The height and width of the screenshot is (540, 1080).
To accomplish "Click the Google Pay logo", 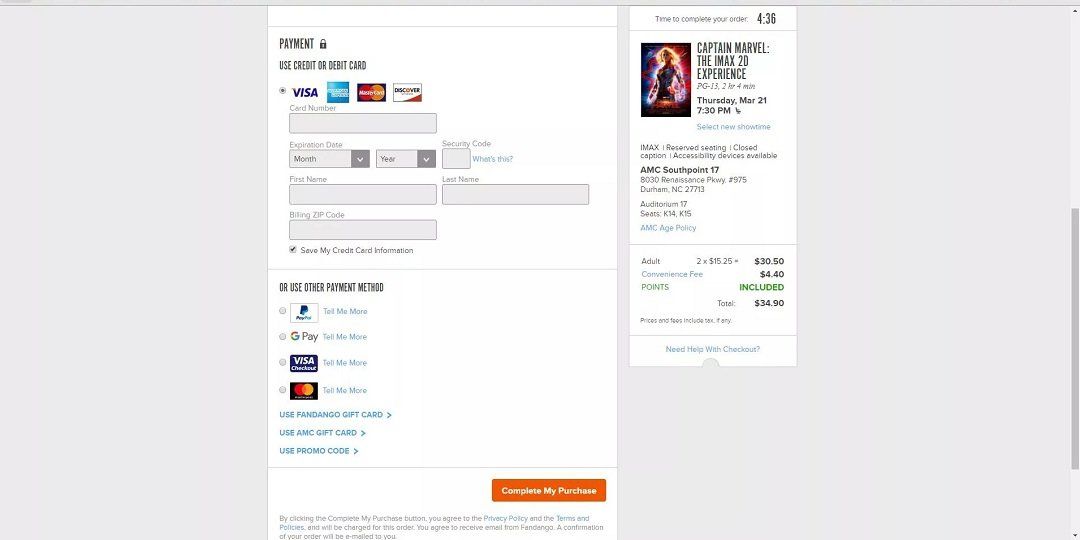I will (304, 337).
